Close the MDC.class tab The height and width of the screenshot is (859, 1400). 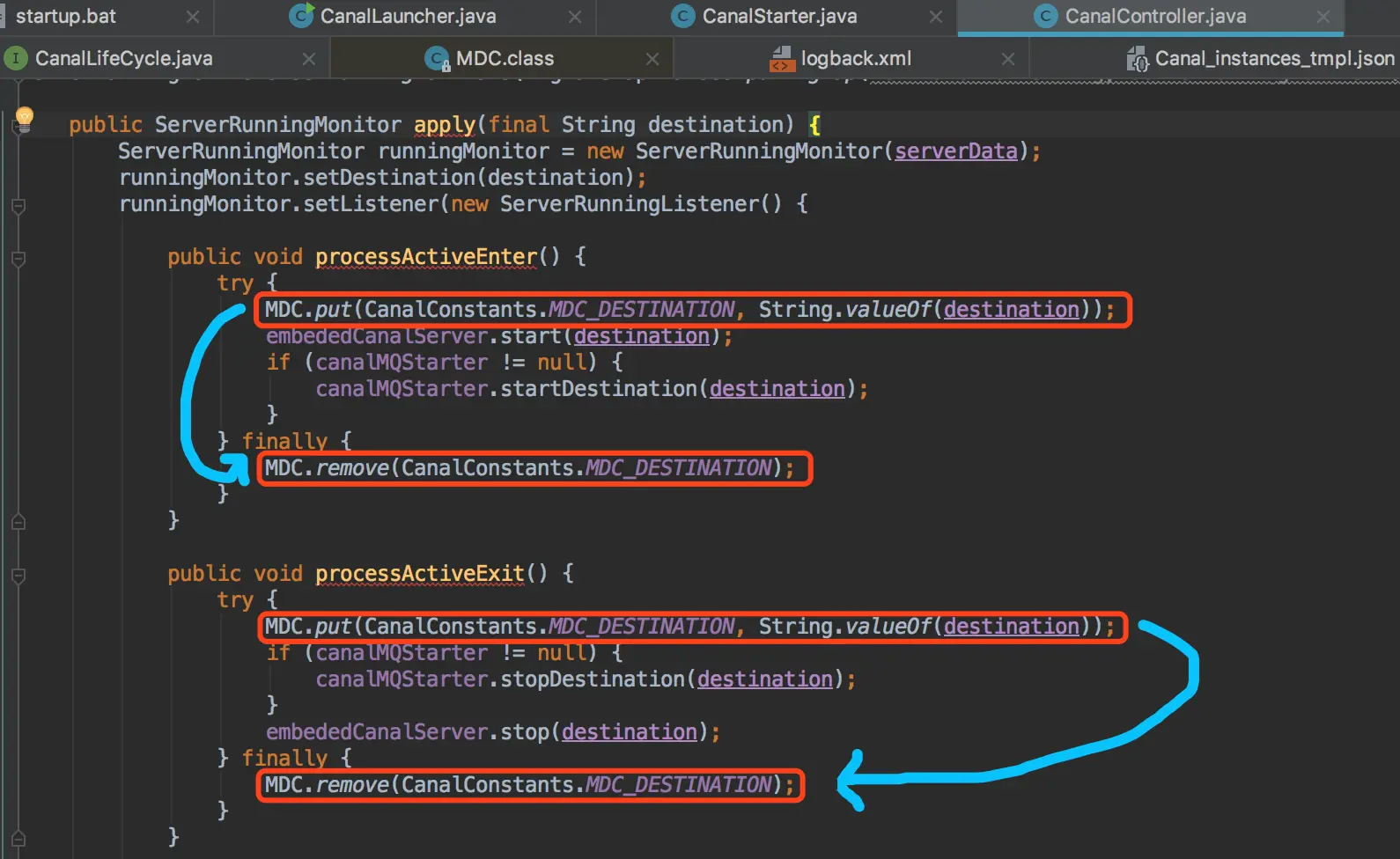(x=652, y=59)
